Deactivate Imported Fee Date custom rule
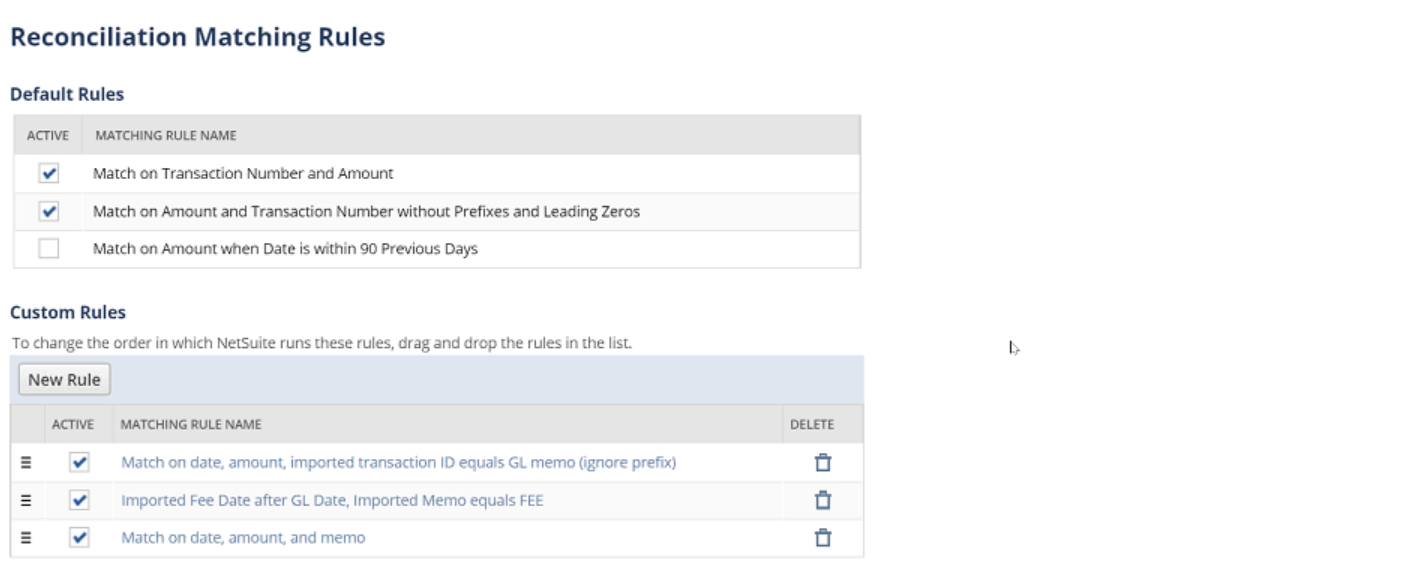The width and height of the screenshot is (1423, 588). coord(80,500)
